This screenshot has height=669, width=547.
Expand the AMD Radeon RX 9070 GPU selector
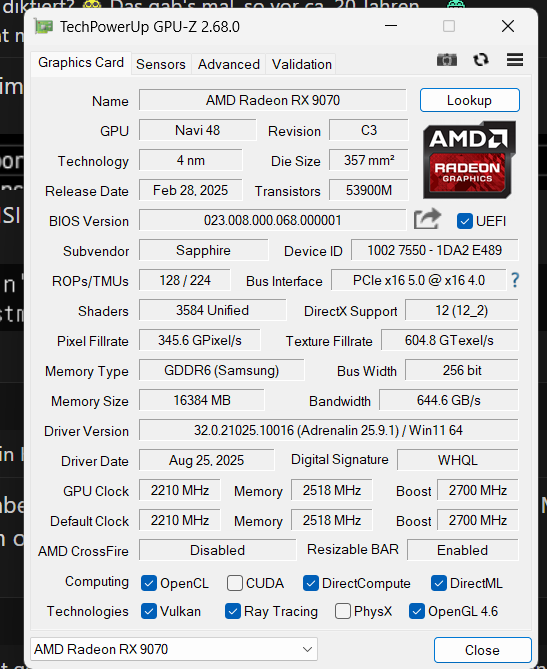click(174, 649)
